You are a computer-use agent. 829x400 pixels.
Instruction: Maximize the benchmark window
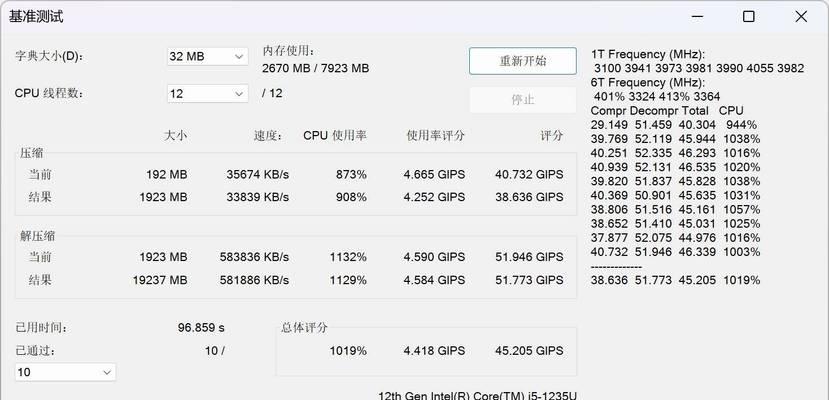coord(749,16)
